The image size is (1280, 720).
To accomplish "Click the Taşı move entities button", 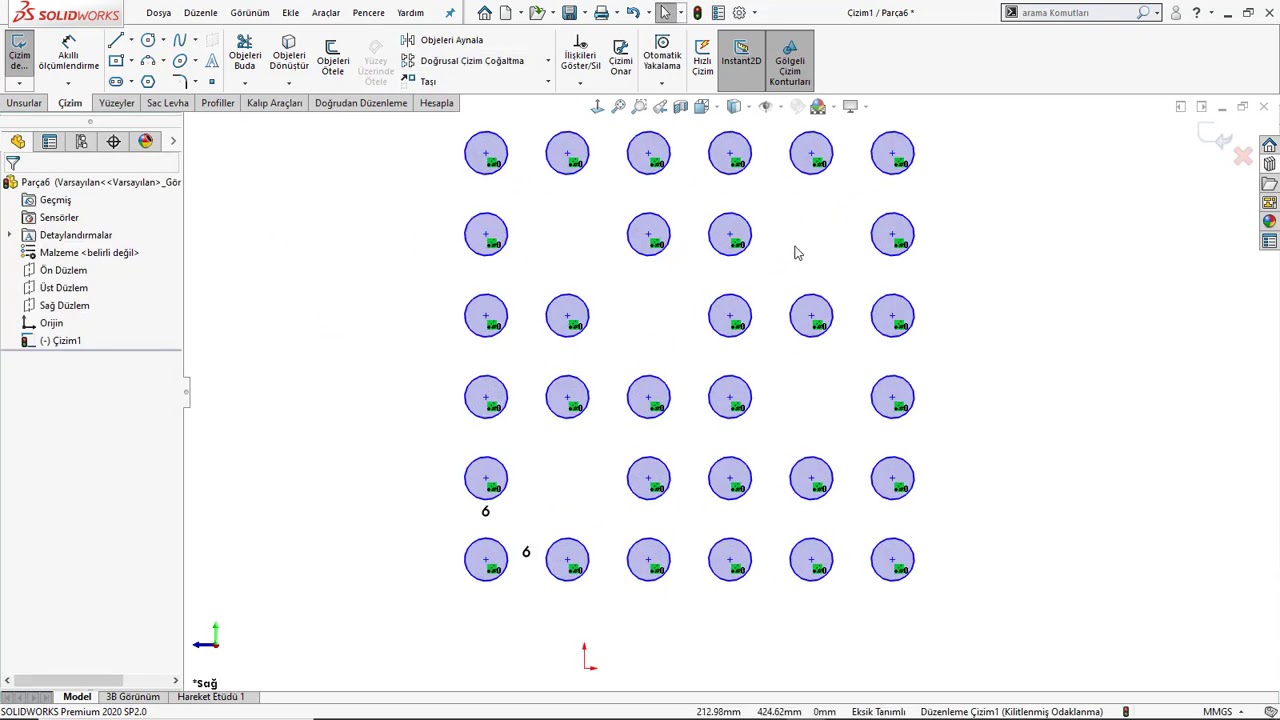I will (418, 82).
